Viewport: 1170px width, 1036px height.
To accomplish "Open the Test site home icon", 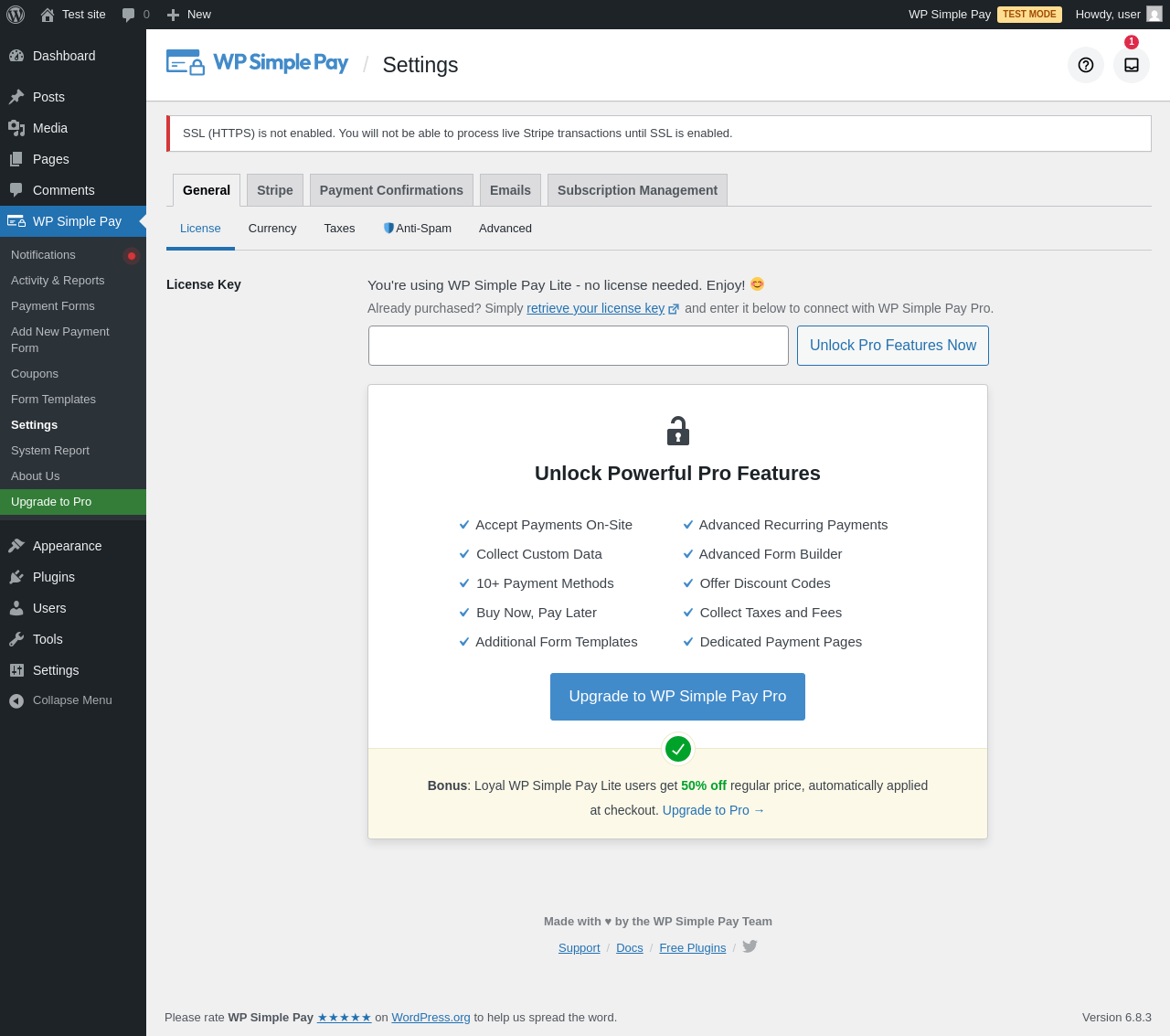I will click(x=48, y=15).
